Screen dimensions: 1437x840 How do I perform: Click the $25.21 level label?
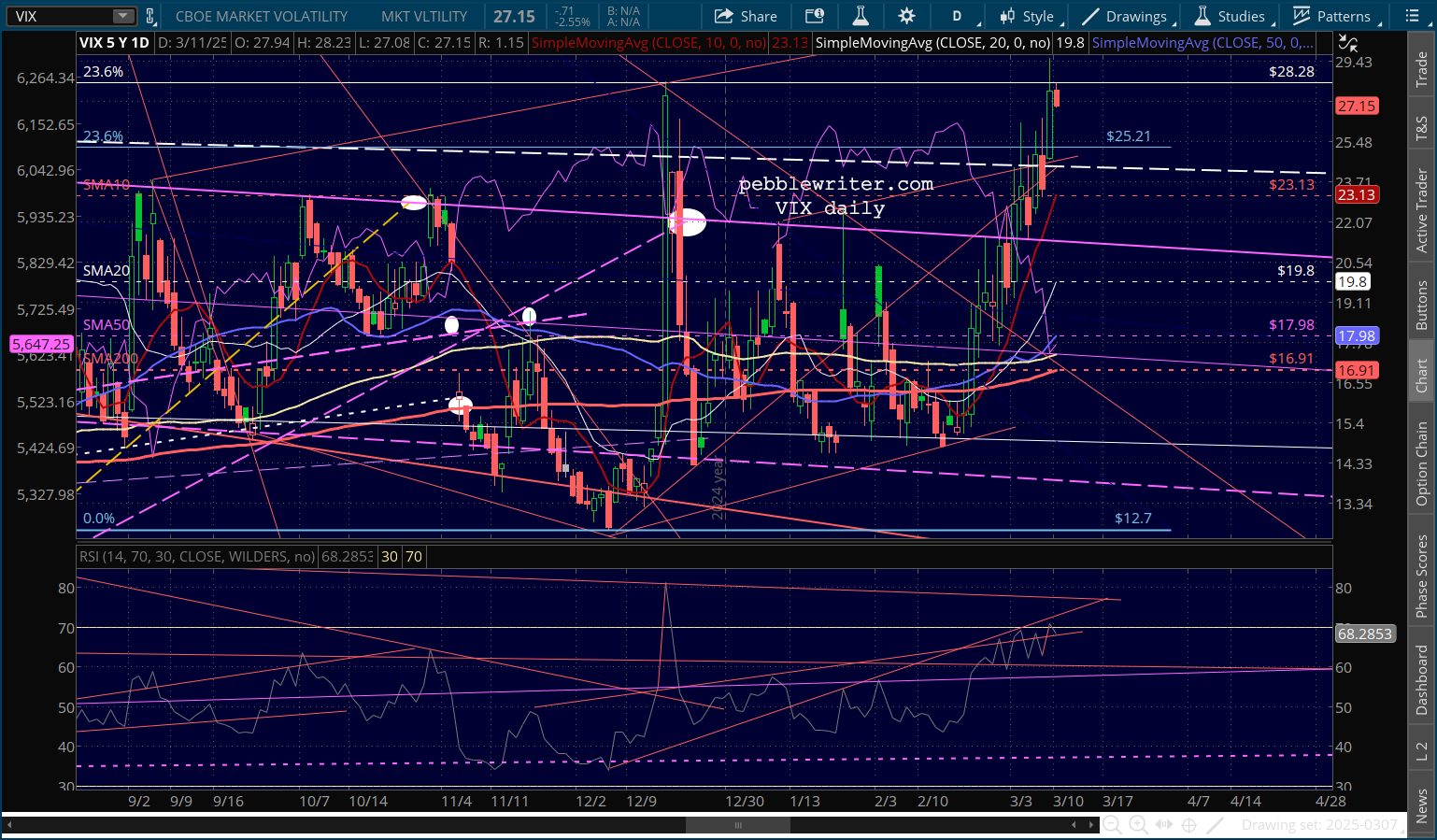[1129, 135]
